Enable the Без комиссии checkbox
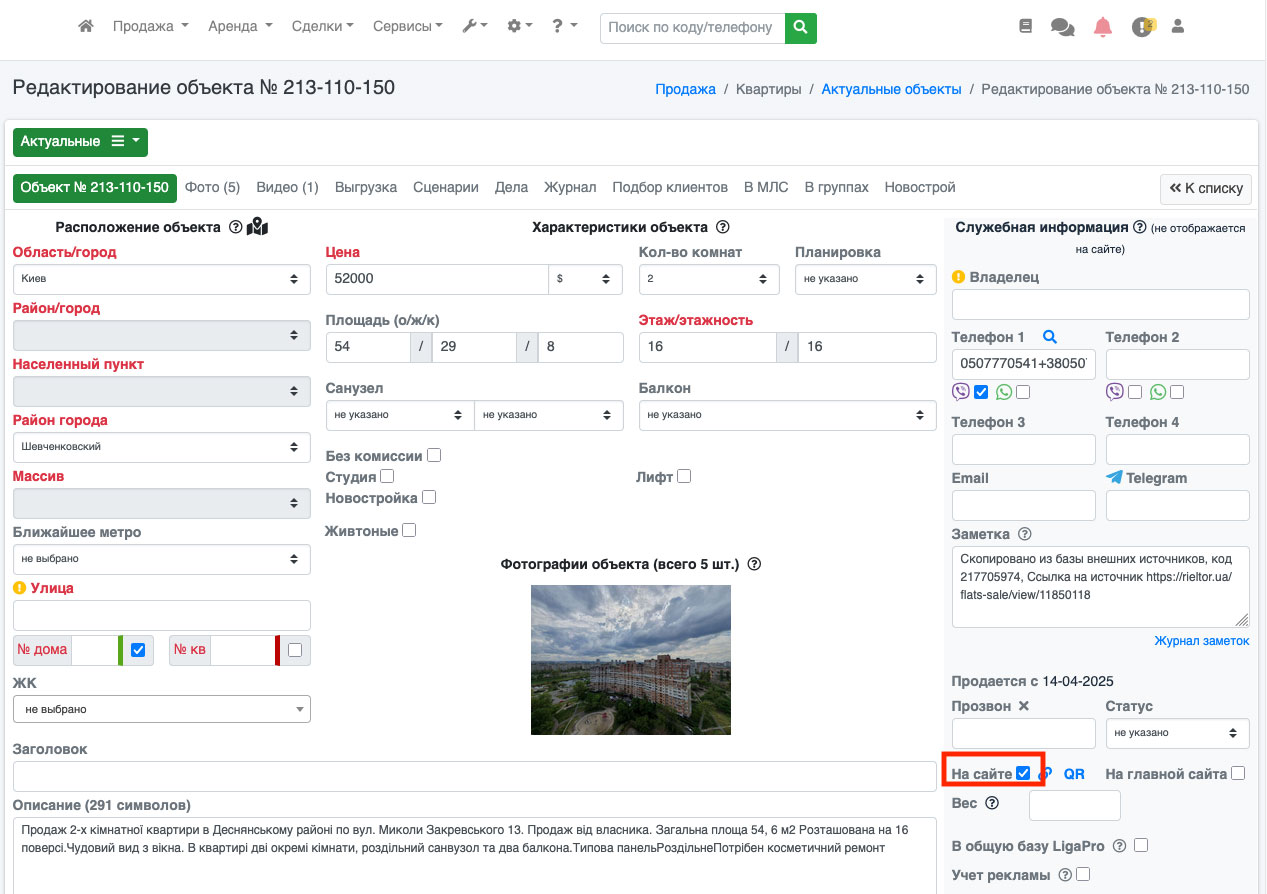Viewport: 1267px width, 894px height. [x=434, y=456]
